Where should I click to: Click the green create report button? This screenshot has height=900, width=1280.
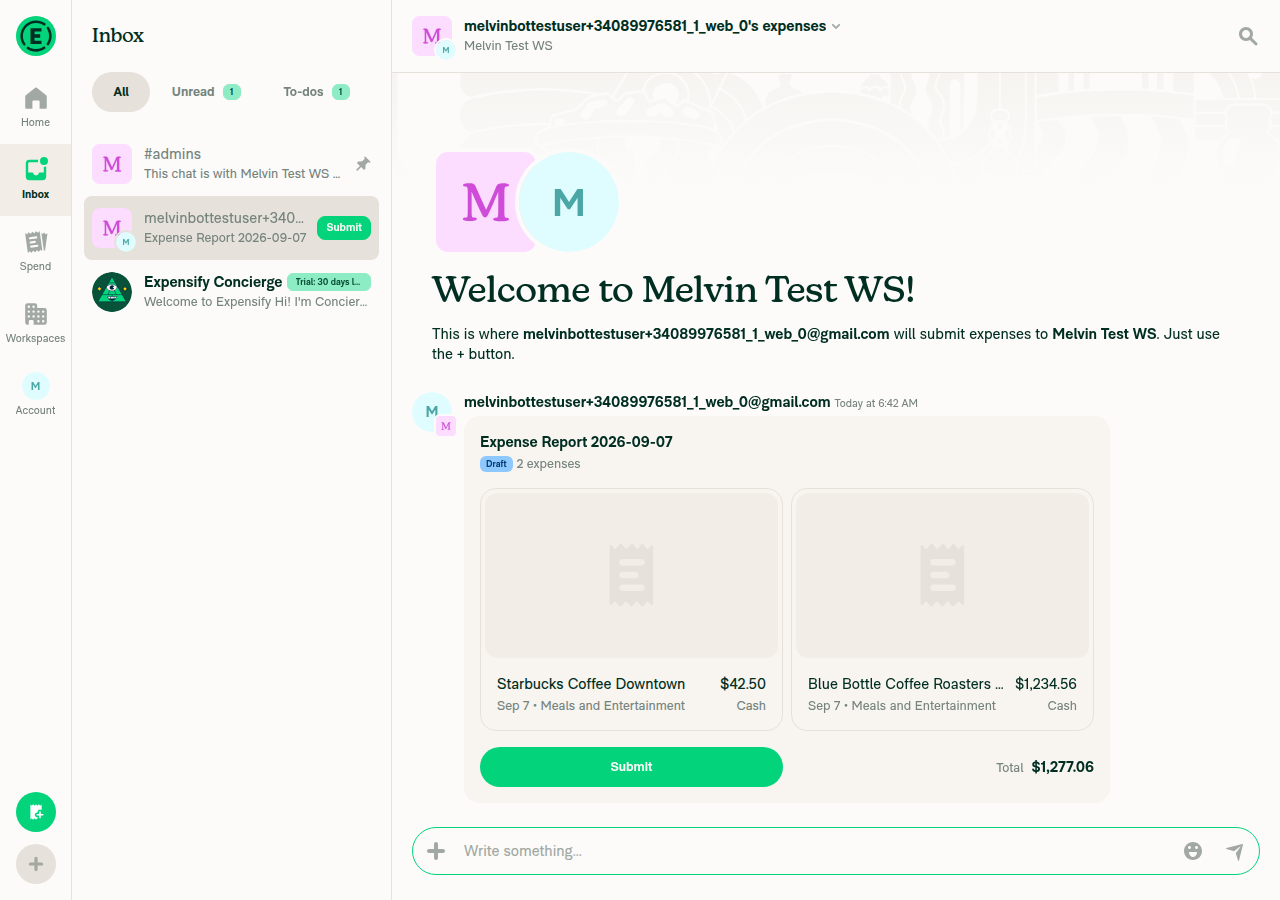point(36,812)
